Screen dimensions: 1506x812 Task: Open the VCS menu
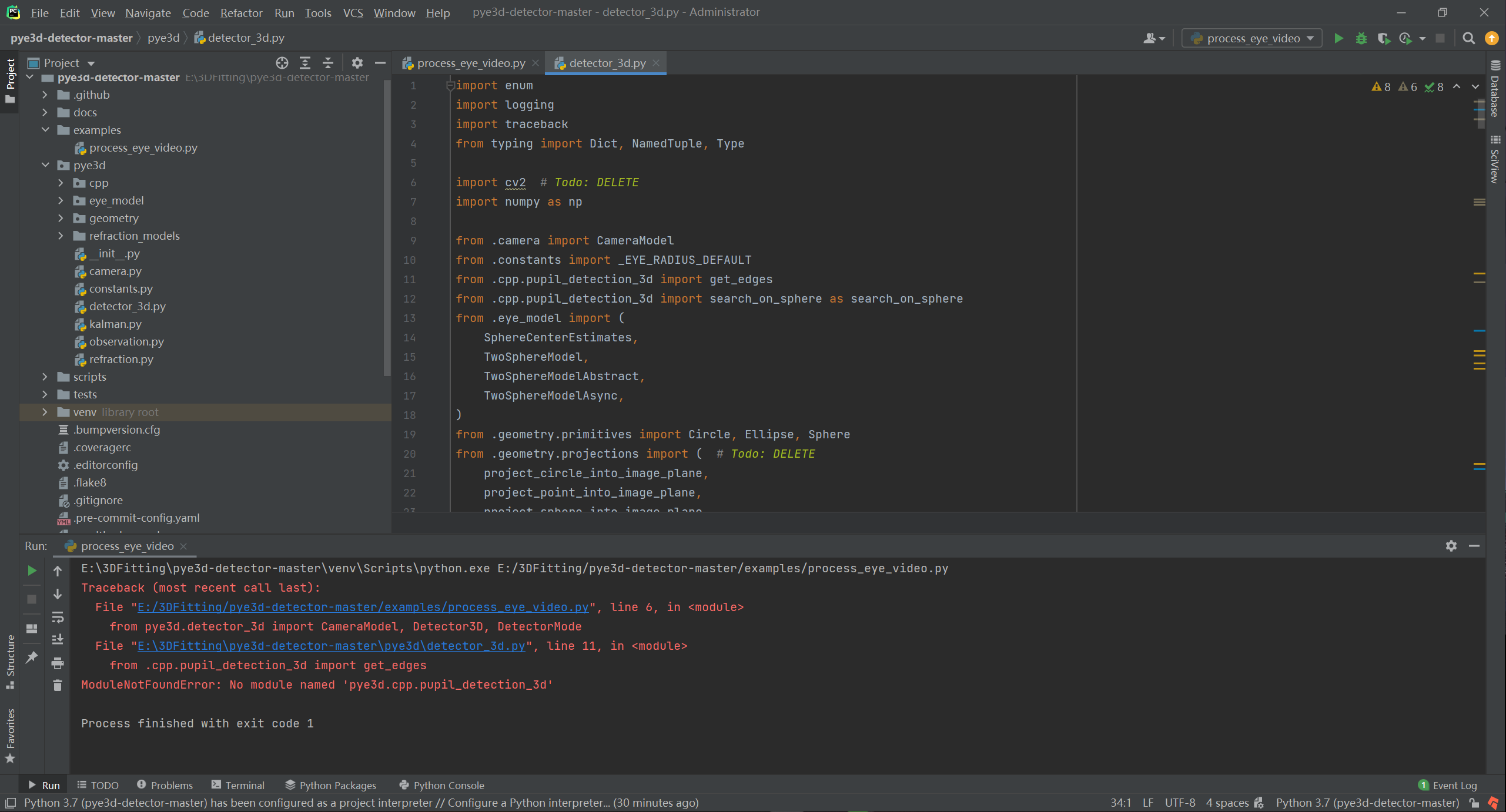pyautogui.click(x=353, y=12)
